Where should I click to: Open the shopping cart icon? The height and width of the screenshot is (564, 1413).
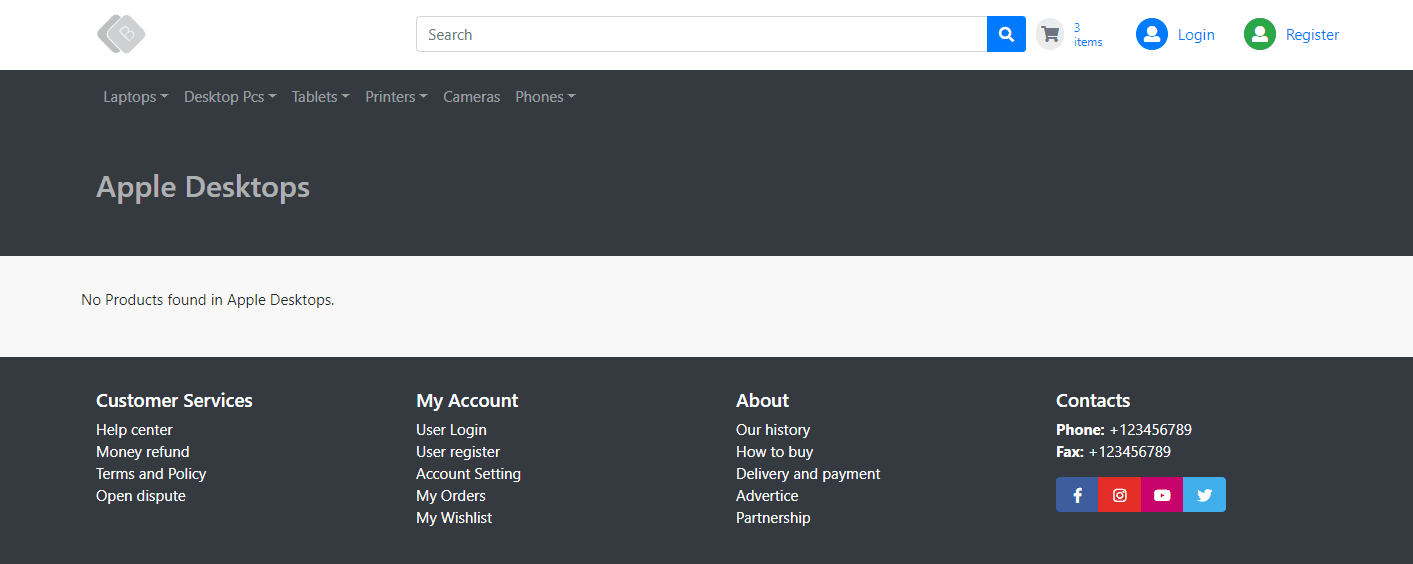click(x=1050, y=34)
